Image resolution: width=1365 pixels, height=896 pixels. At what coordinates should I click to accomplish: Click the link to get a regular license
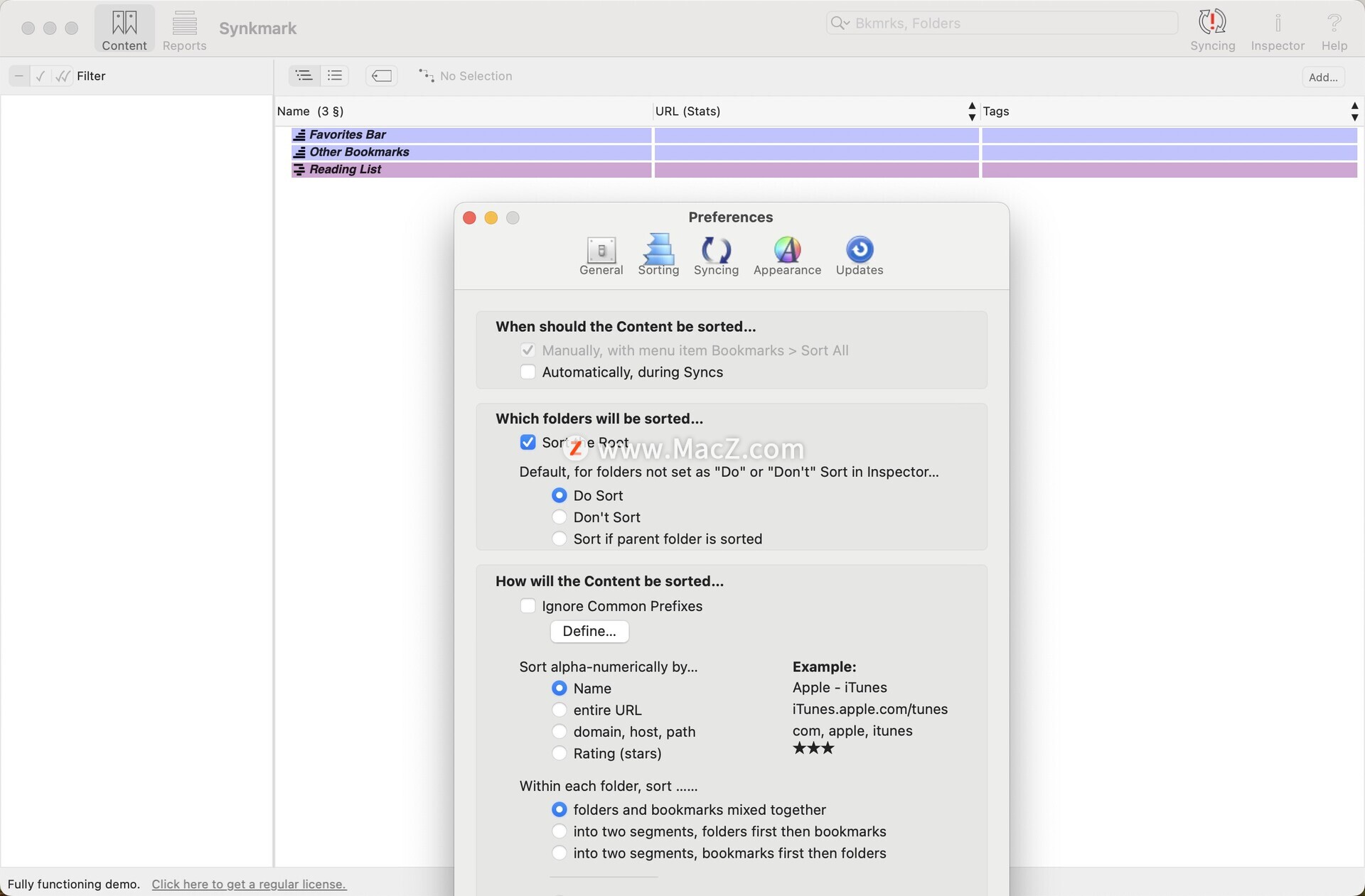(x=249, y=884)
